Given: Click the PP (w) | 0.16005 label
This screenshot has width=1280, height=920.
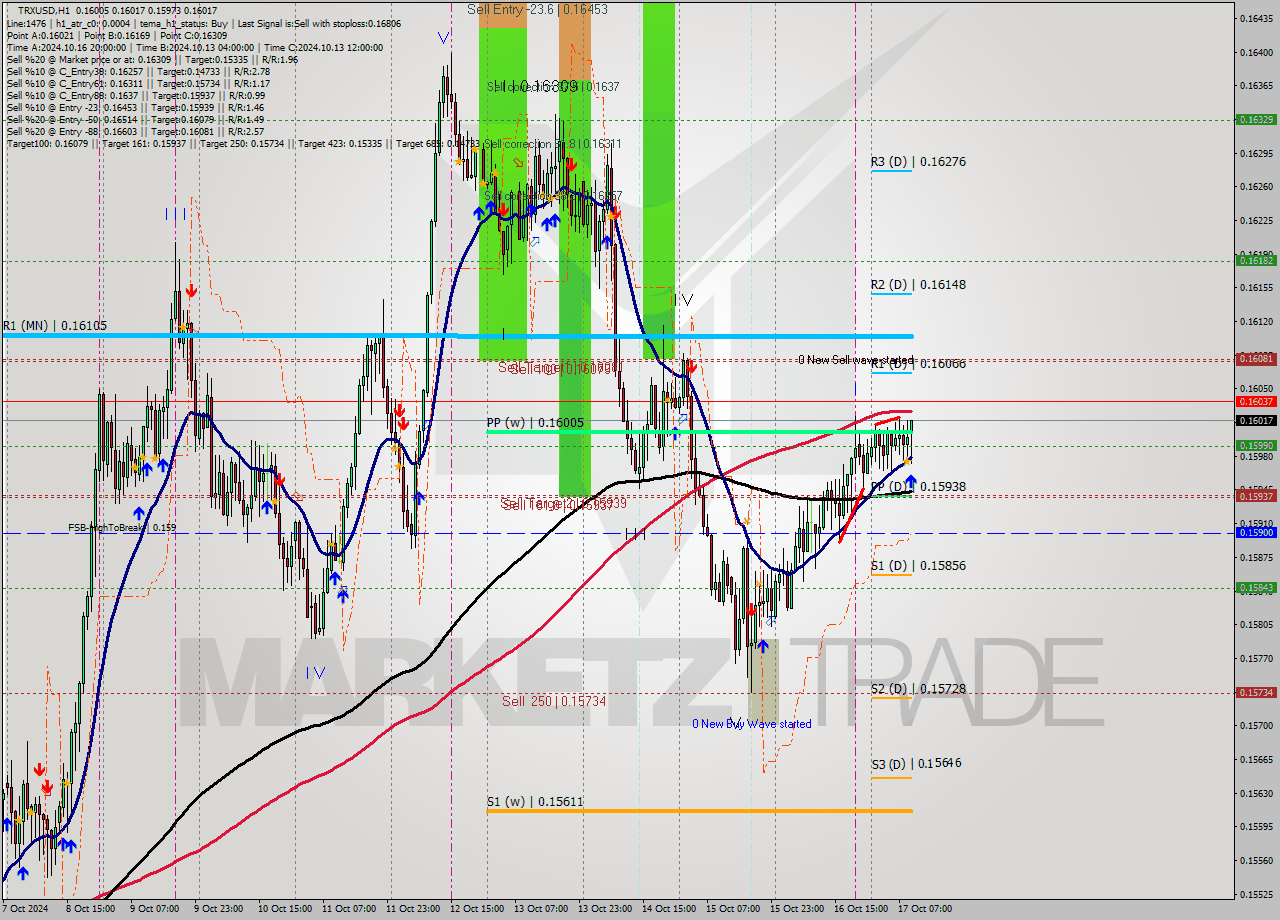Looking at the screenshot, I should [535, 423].
